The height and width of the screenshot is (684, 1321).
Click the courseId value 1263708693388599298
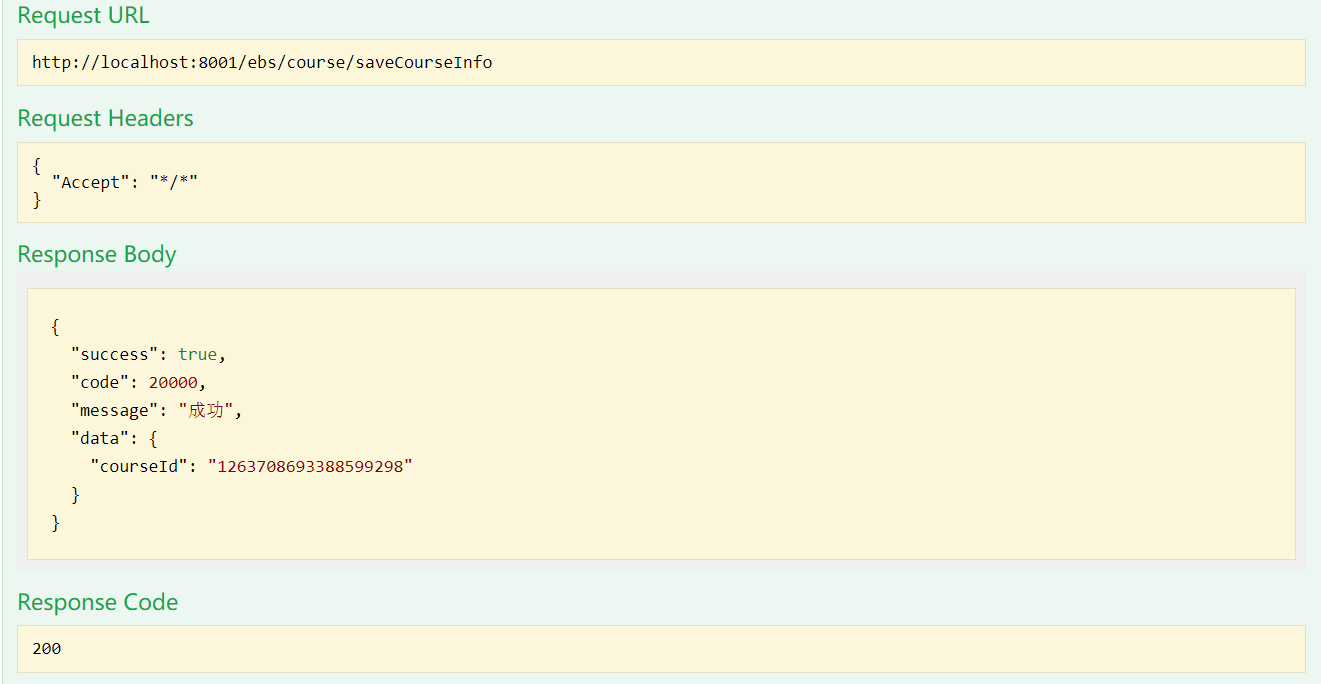click(310, 466)
